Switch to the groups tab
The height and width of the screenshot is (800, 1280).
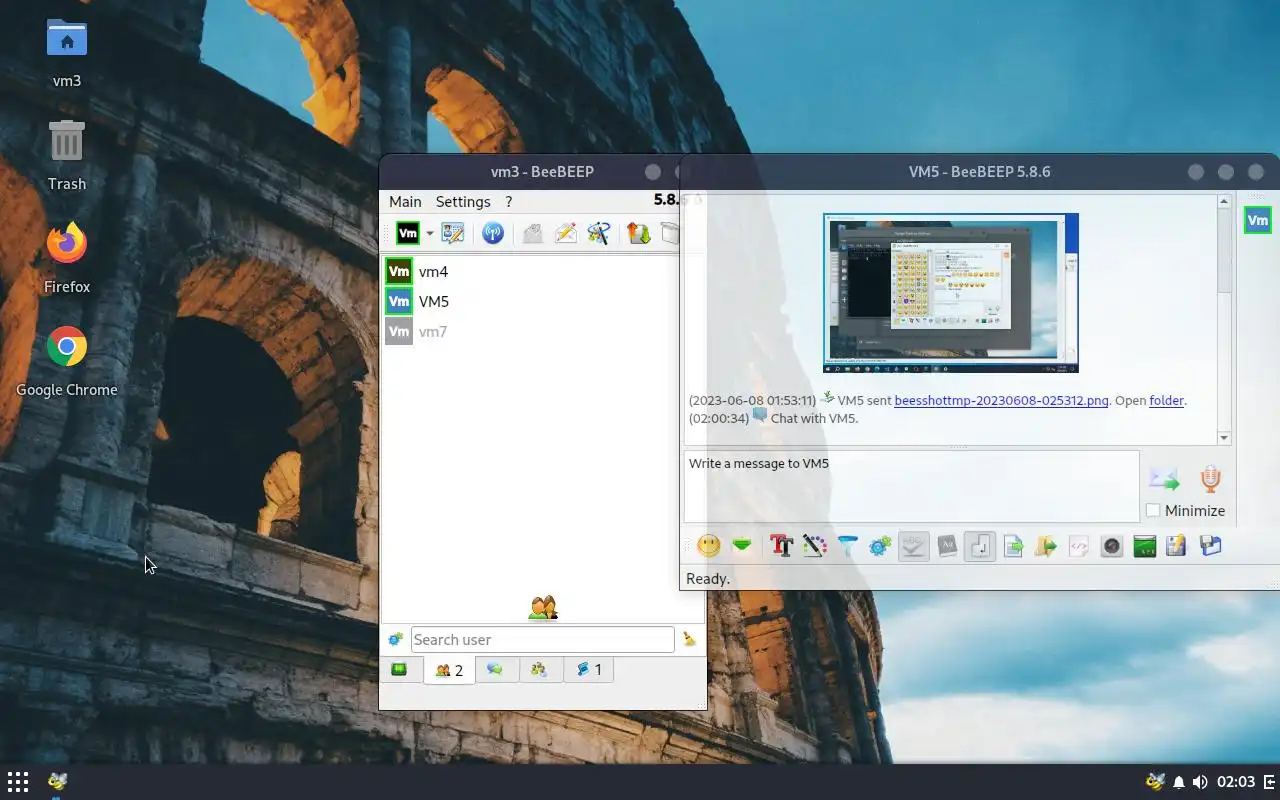pyautogui.click(x=540, y=669)
